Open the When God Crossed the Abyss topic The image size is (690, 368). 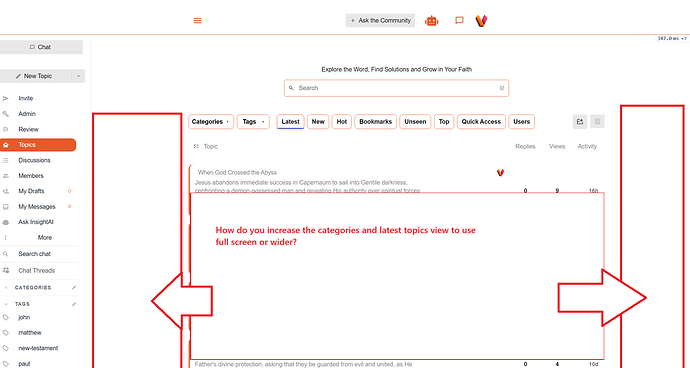pos(237,173)
